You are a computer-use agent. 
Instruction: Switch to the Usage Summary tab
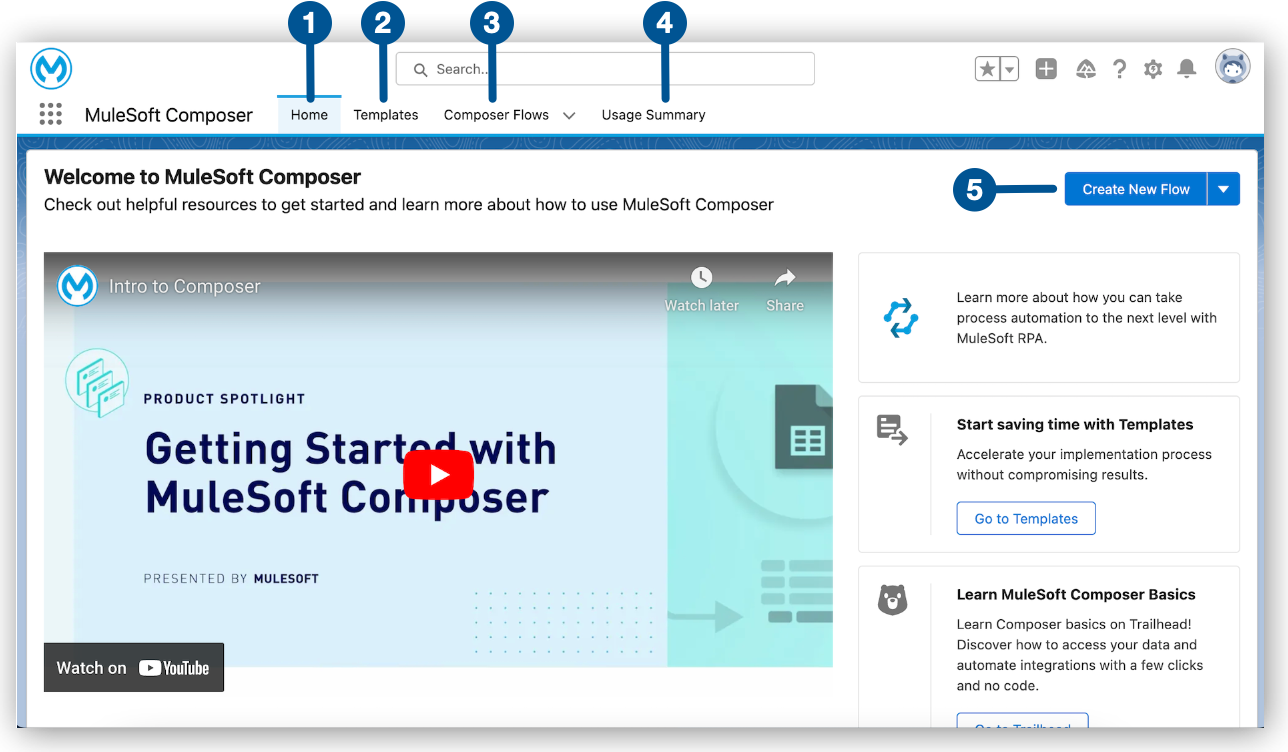point(653,114)
